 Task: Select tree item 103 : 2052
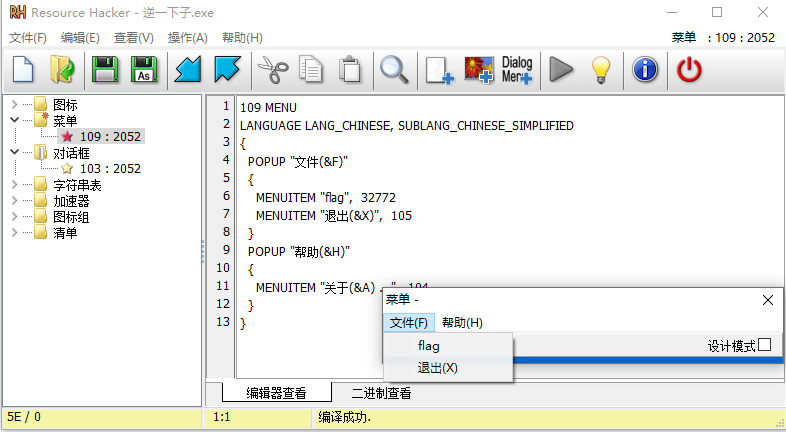pyautogui.click(x=110, y=168)
